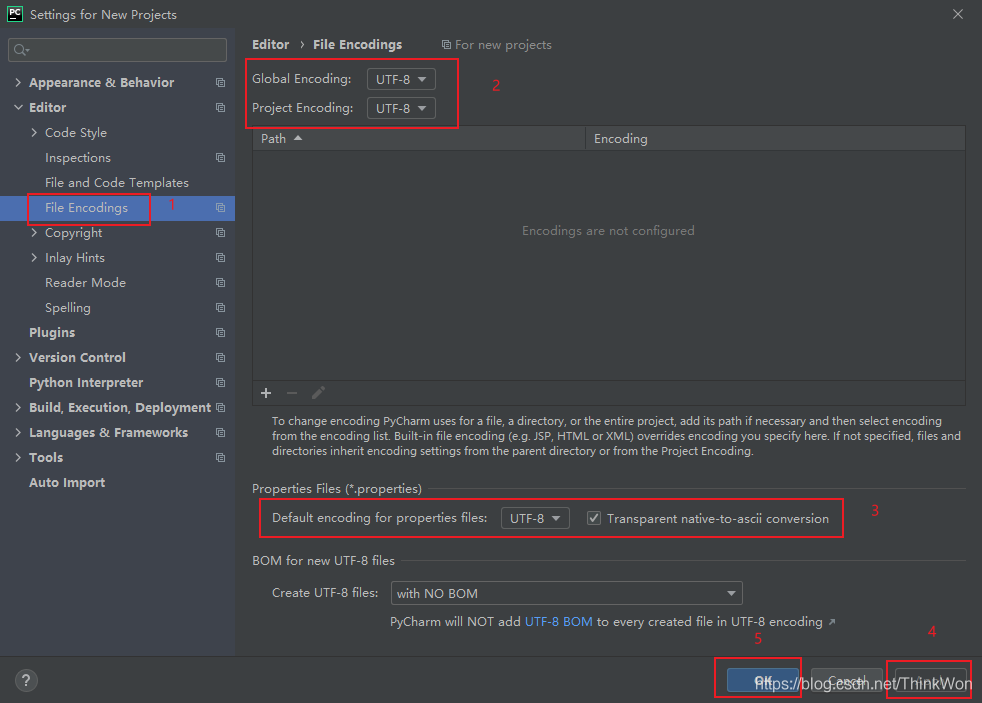Click the project-level icon beside Python Interpreter
Image resolution: width=982 pixels, height=703 pixels.
(220, 382)
